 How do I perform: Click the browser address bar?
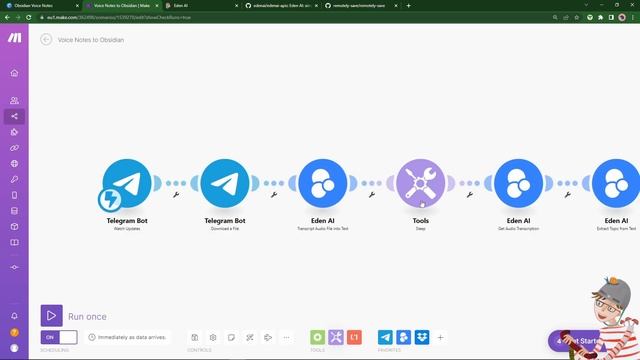tap(294, 18)
